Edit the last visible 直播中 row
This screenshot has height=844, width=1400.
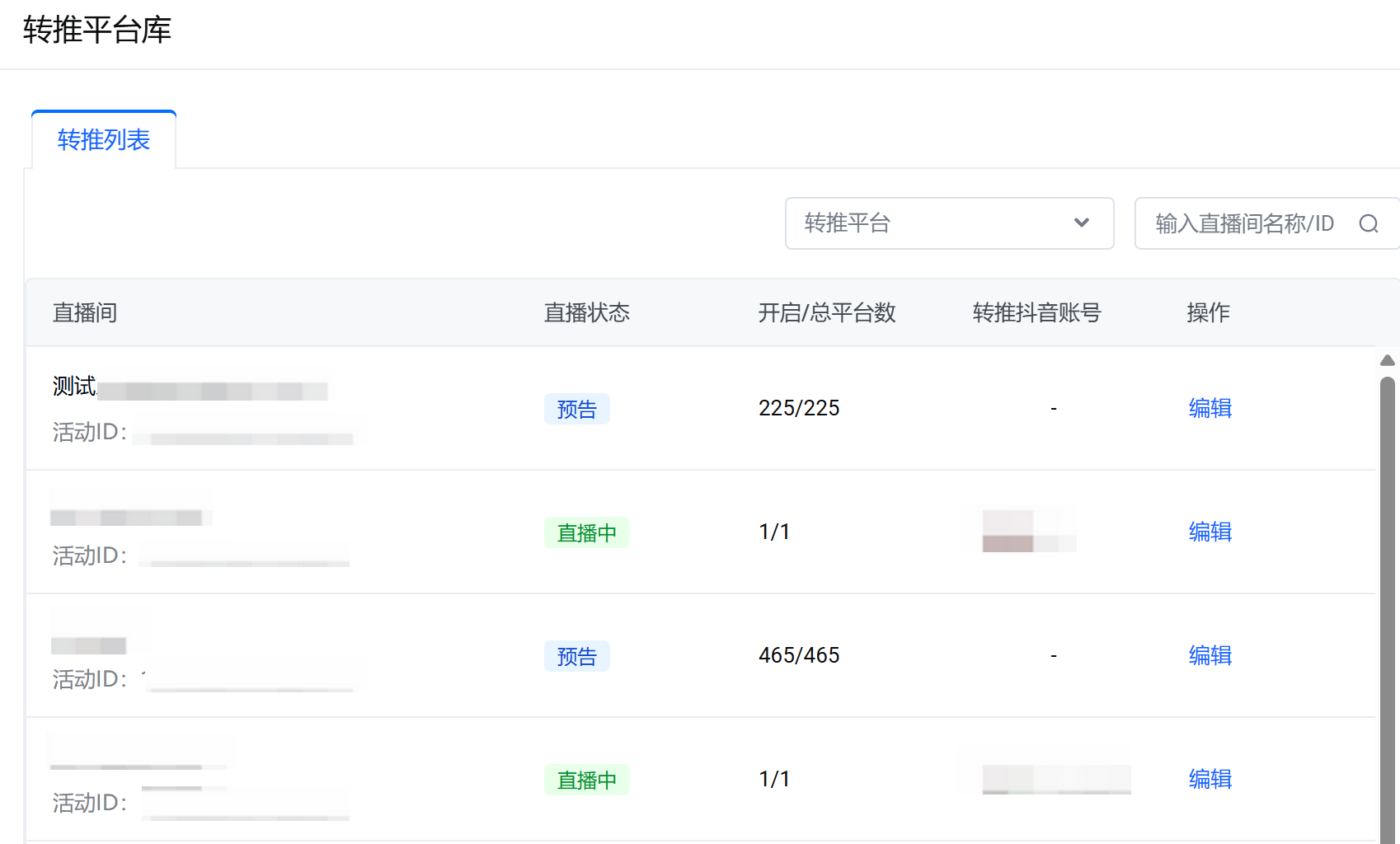(x=1210, y=779)
